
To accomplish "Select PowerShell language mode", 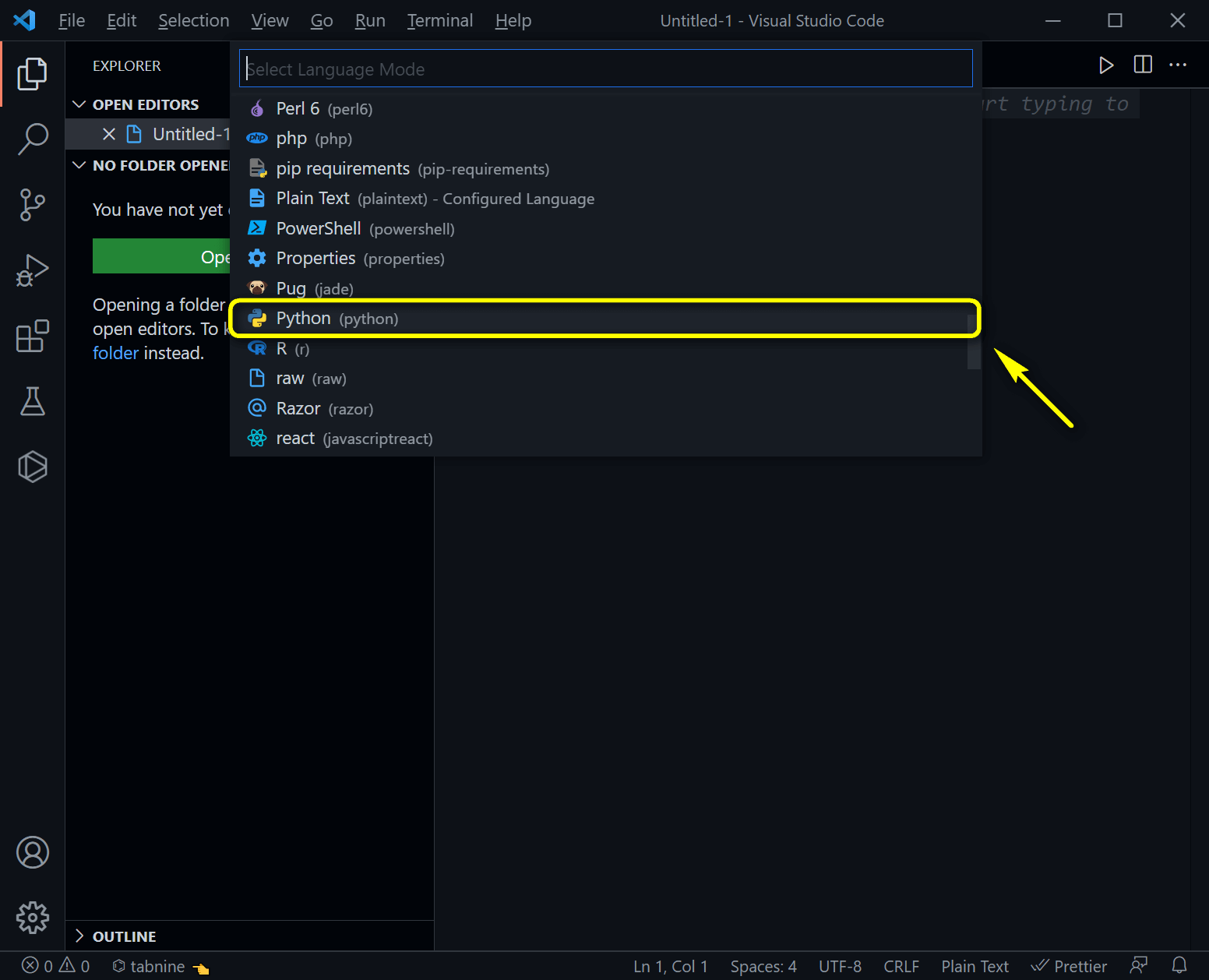I will [x=605, y=228].
